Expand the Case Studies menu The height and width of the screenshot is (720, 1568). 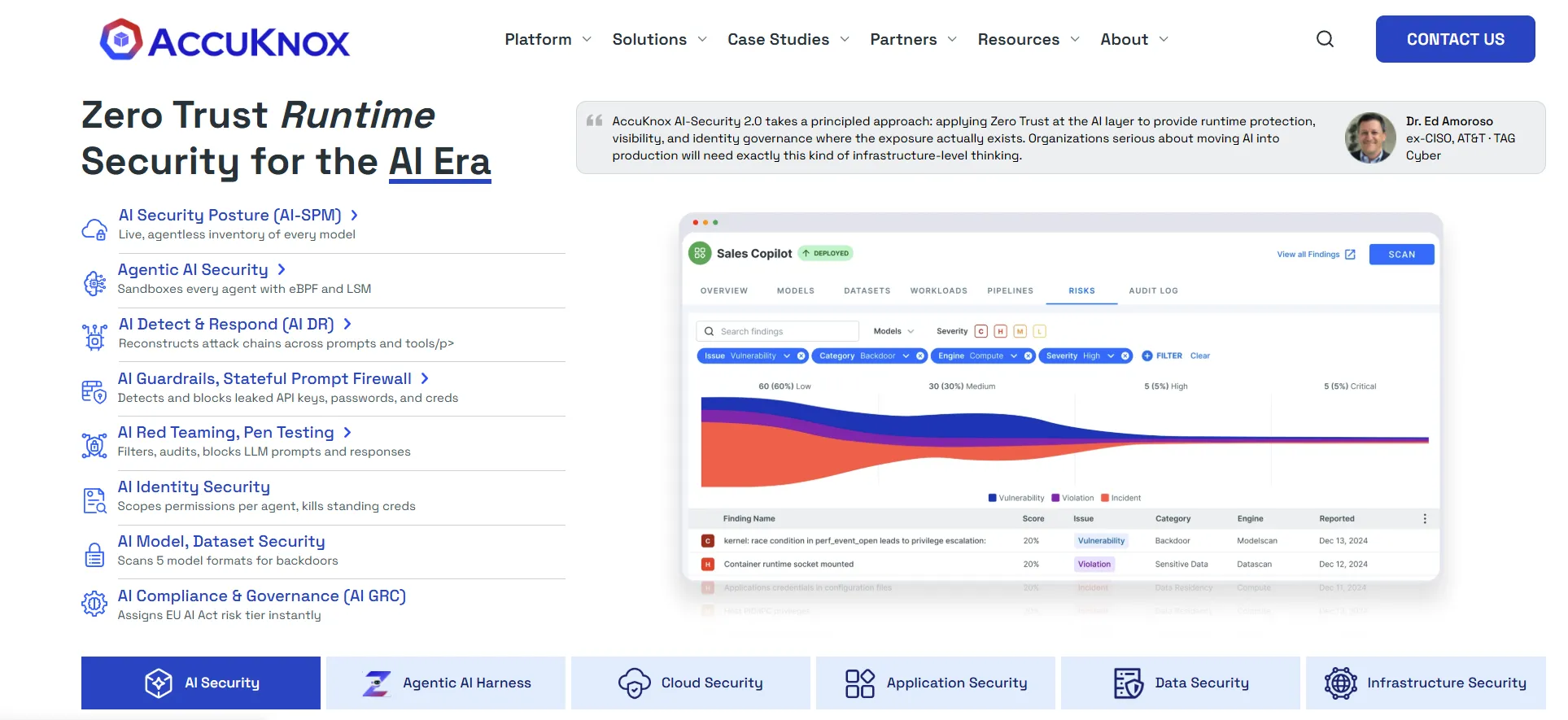(788, 39)
